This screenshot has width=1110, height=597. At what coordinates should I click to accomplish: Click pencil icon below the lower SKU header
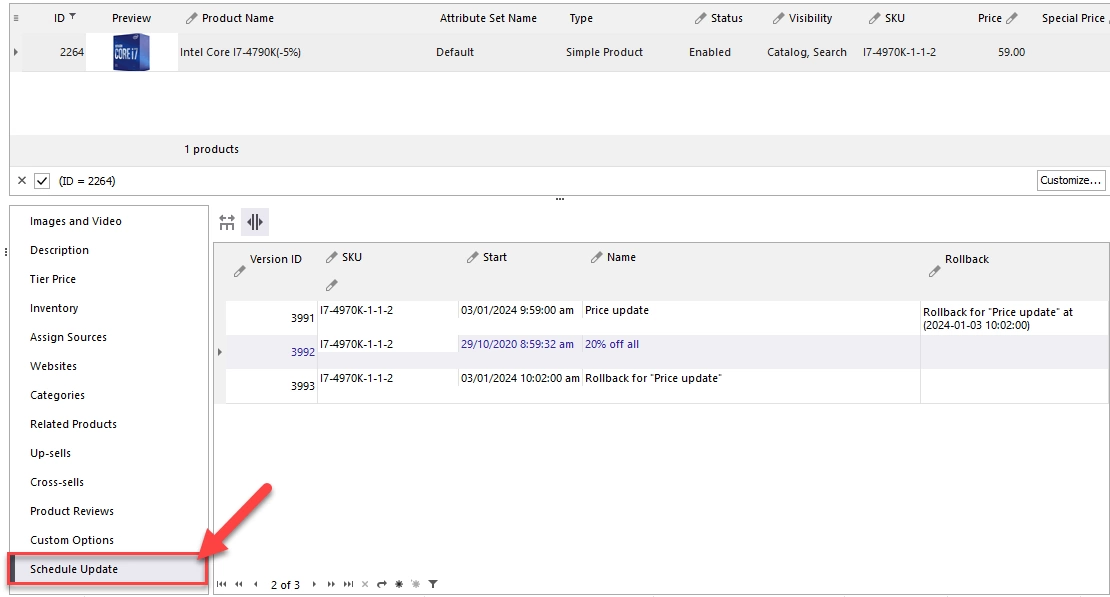click(x=331, y=285)
